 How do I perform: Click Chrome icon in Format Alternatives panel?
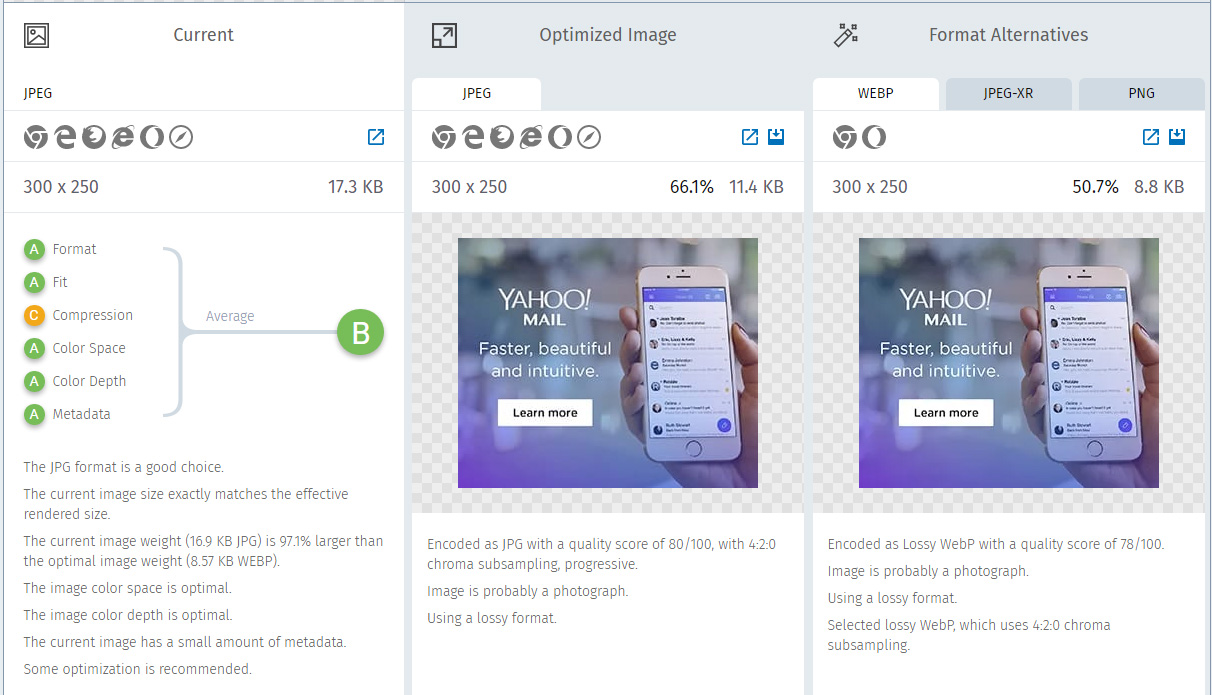tap(845, 137)
